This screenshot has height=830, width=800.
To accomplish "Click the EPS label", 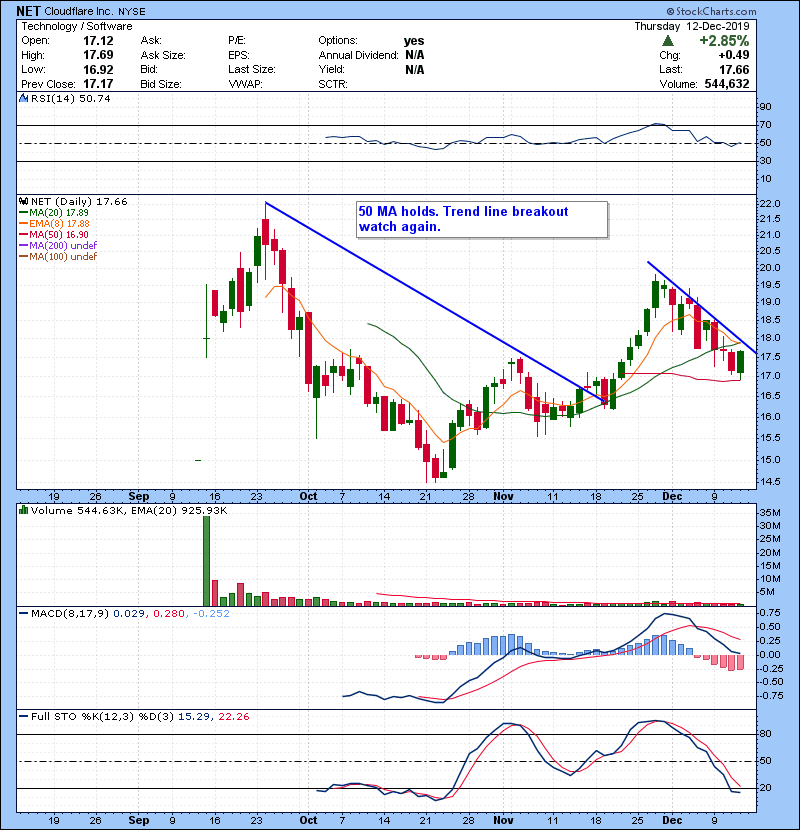I will [239, 55].
